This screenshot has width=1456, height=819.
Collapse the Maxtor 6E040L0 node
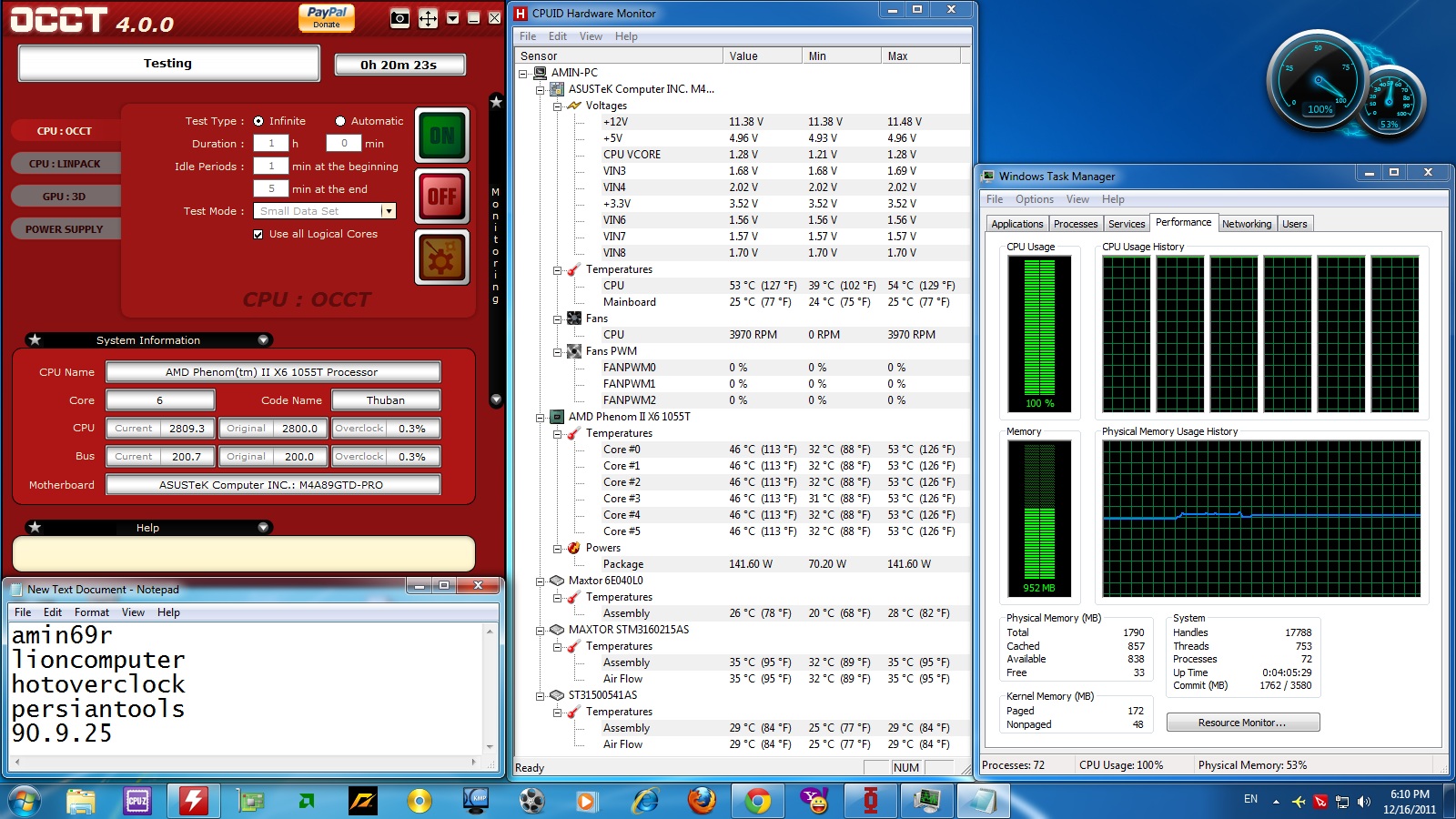(x=540, y=581)
